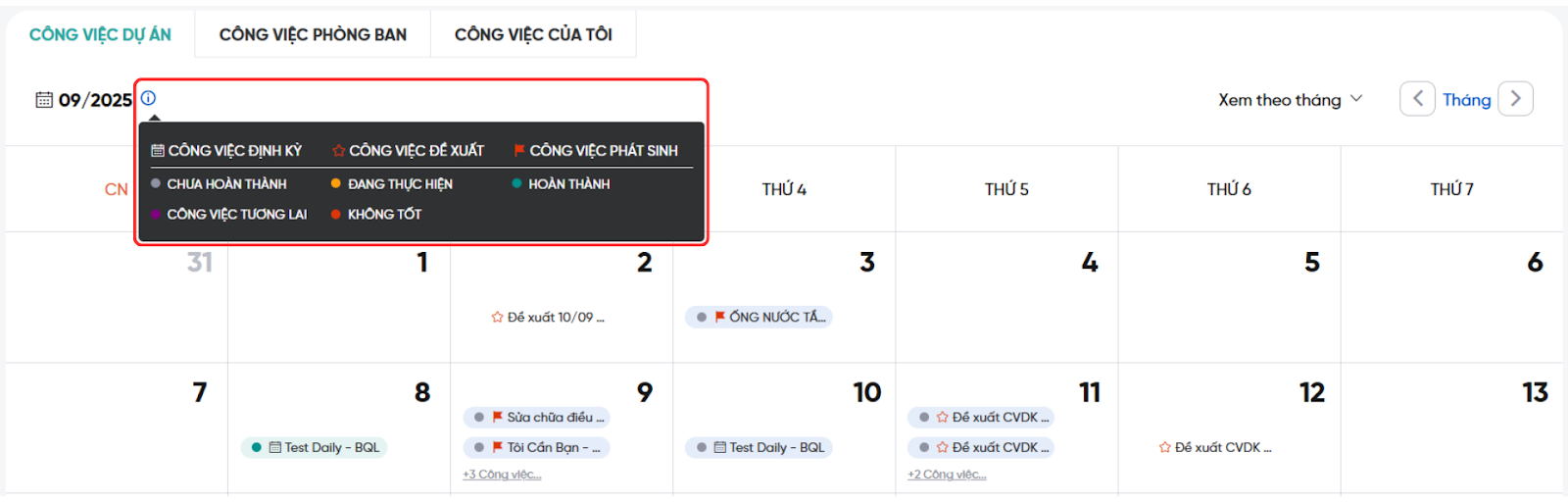
Task: Expand +3 Công việc on day 9
Action: [x=502, y=475]
